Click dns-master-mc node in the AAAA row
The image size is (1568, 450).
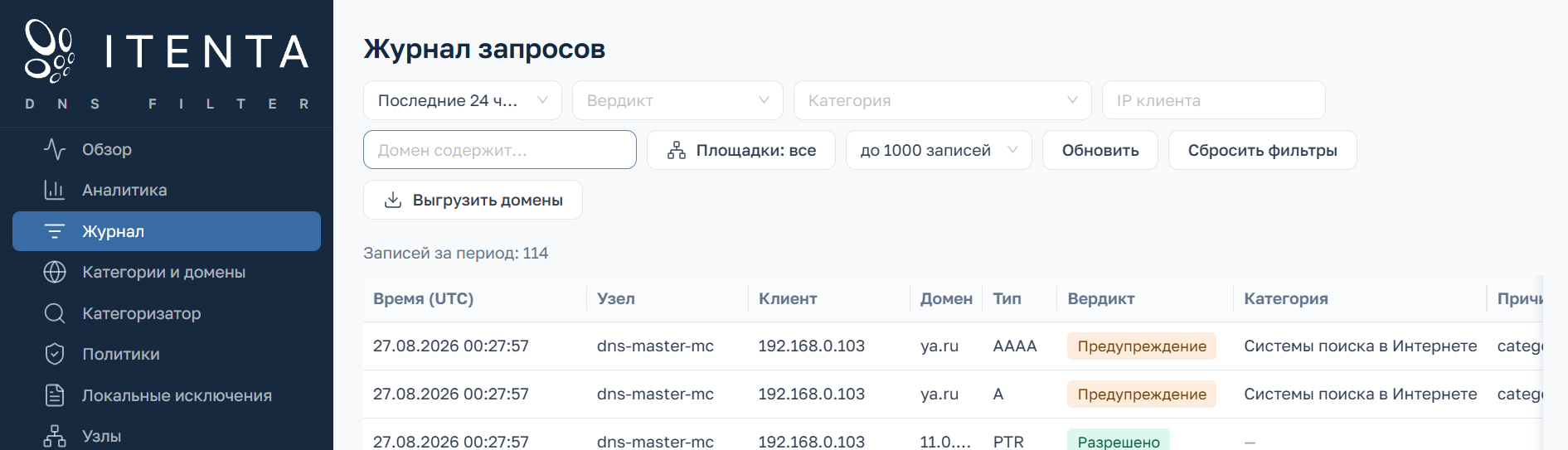point(655,346)
